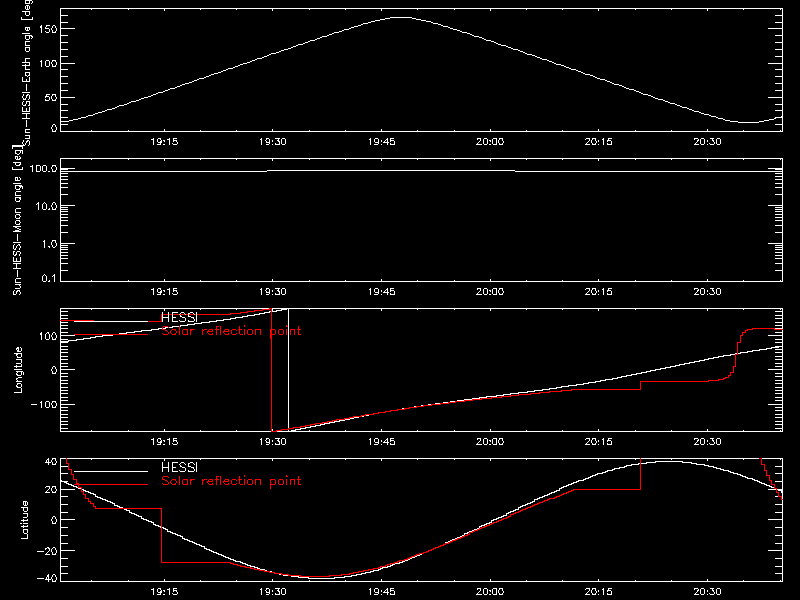Image resolution: width=800 pixels, height=600 pixels.
Task: Click the 20:30 label under Moon angle plot
Action: 707,291
